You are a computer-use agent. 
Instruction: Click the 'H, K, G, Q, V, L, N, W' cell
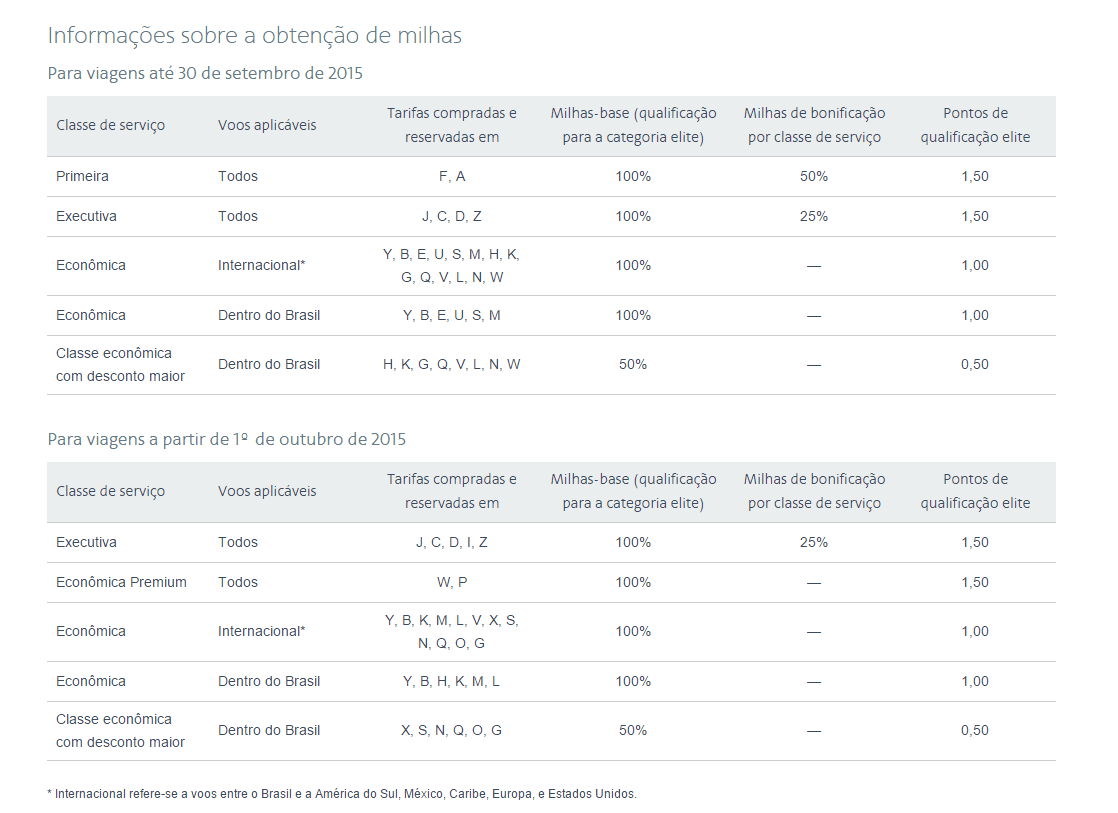452,364
